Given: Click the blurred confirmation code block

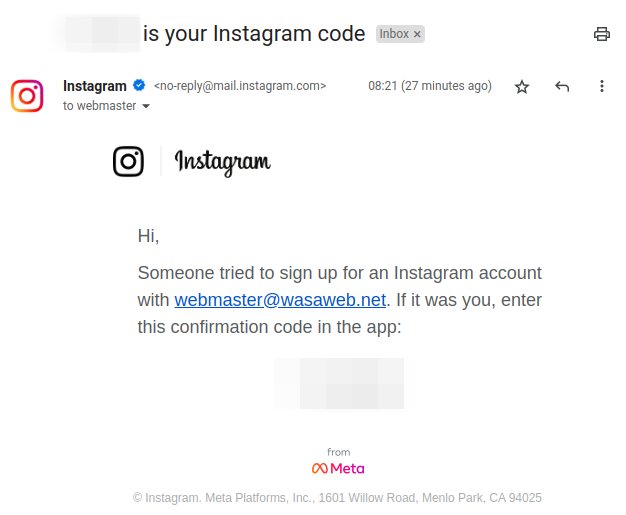Looking at the screenshot, I should (339, 384).
